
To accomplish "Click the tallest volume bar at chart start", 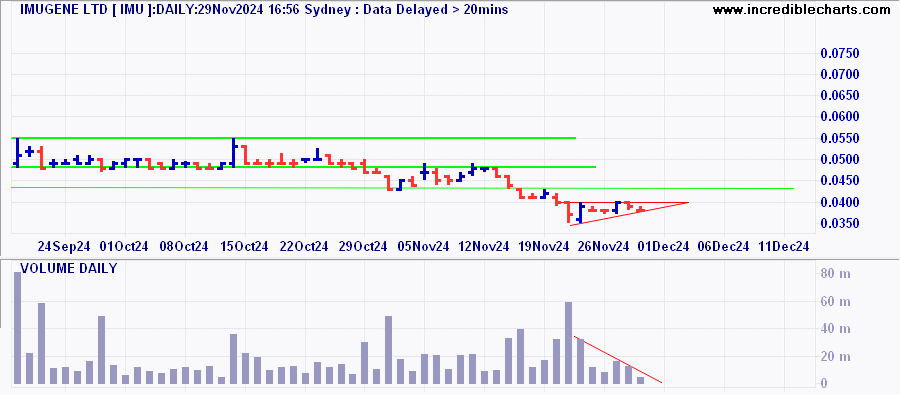I will pyautogui.click(x=17, y=328).
